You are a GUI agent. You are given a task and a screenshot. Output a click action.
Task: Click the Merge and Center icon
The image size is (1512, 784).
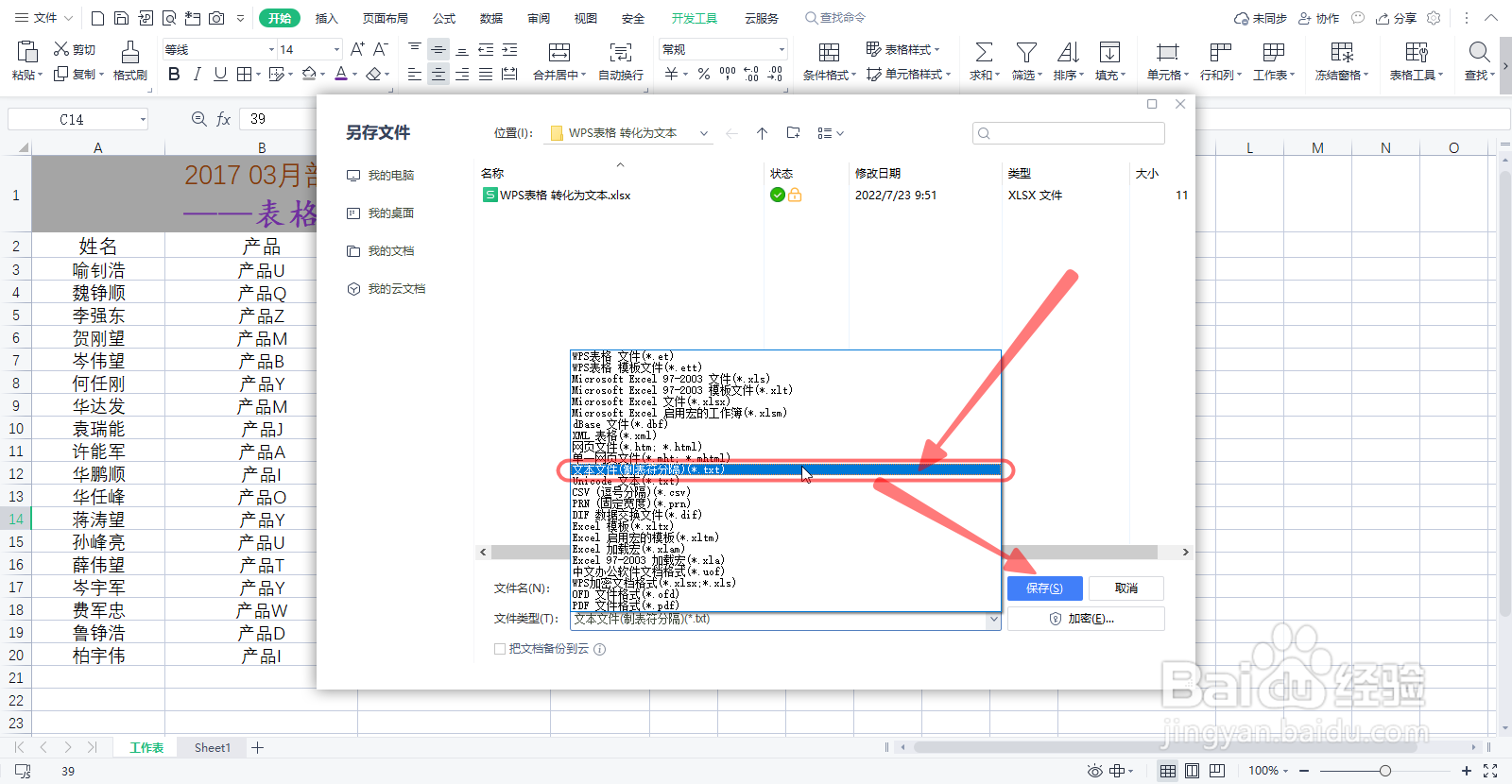point(559,52)
